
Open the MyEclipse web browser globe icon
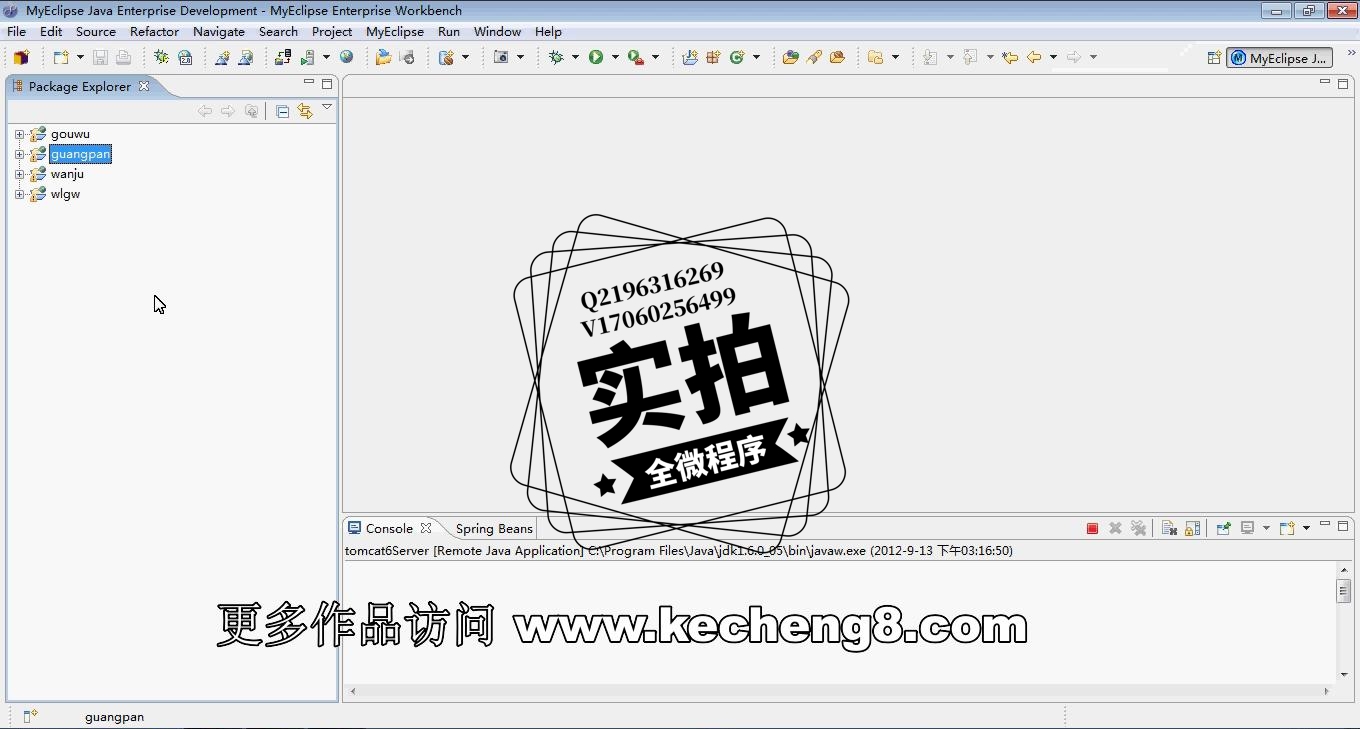[346, 57]
